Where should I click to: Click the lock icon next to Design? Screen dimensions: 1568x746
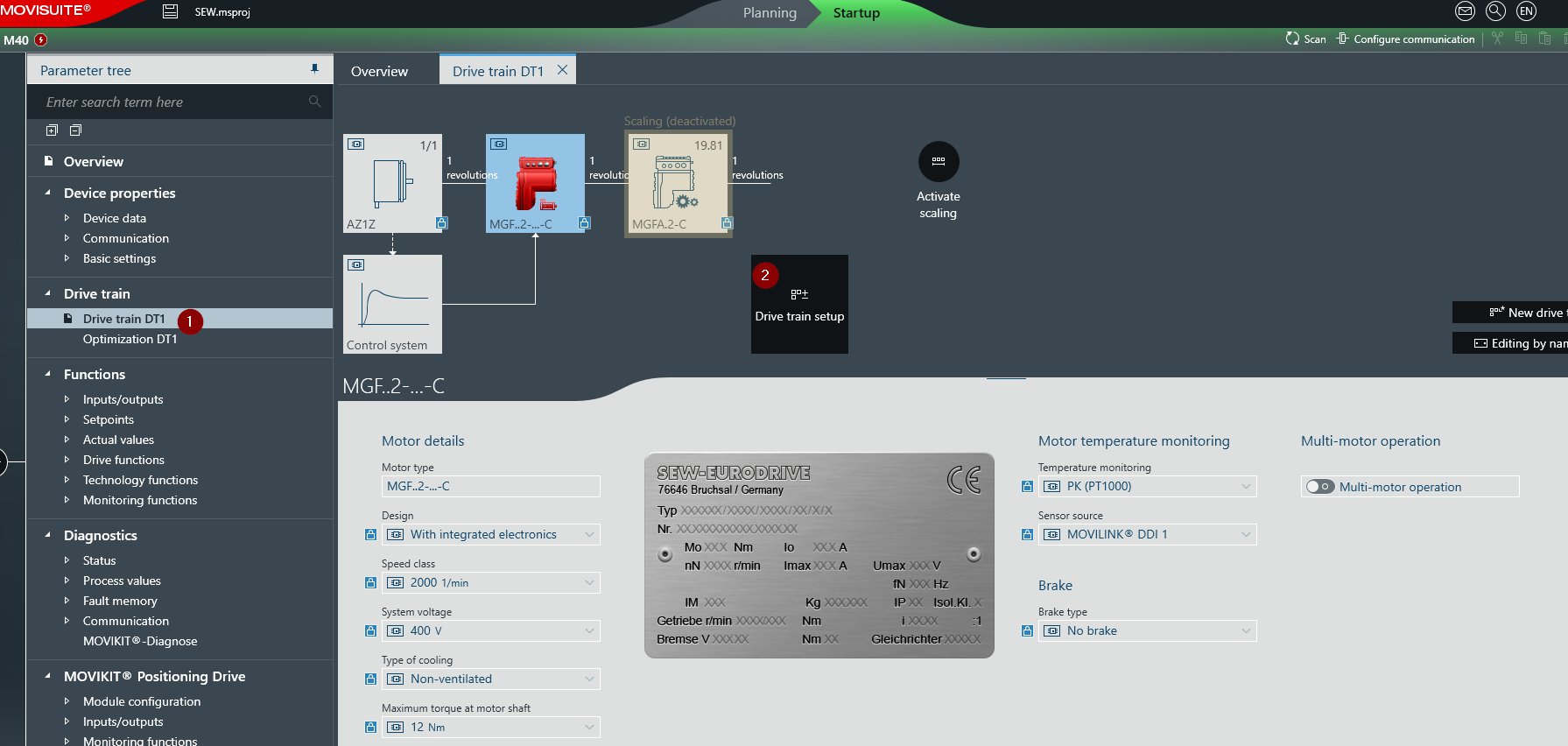(x=370, y=534)
